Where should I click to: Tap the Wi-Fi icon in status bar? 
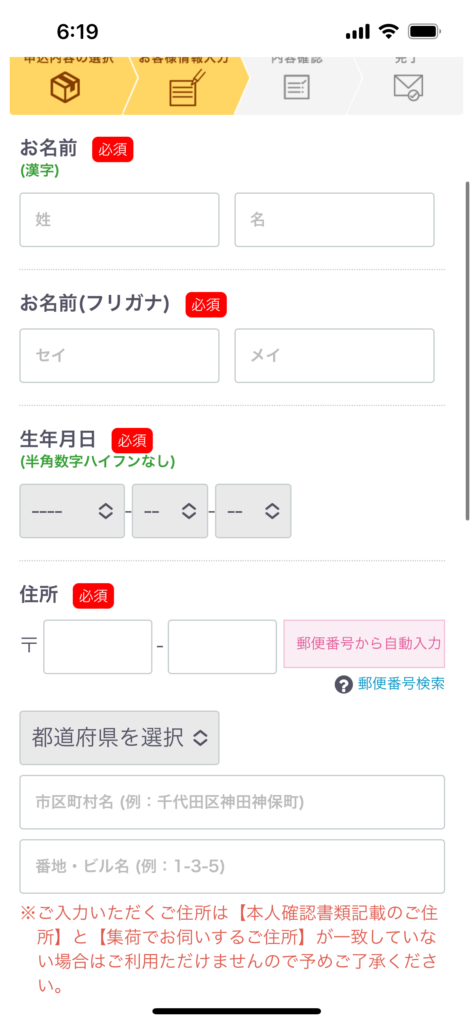pyautogui.click(x=389, y=31)
